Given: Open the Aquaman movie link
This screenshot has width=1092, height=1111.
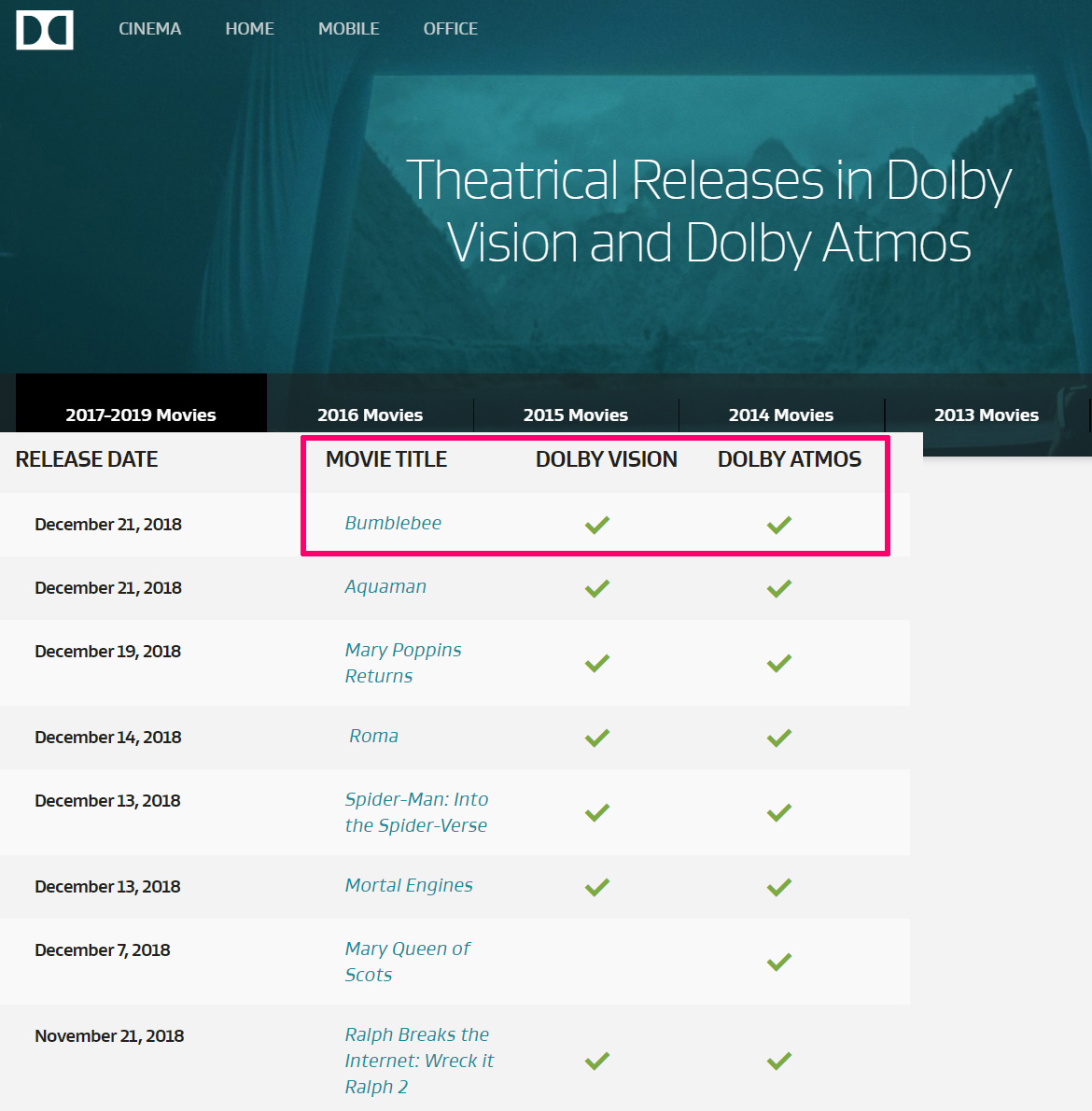Looking at the screenshot, I should click(x=385, y=586).
